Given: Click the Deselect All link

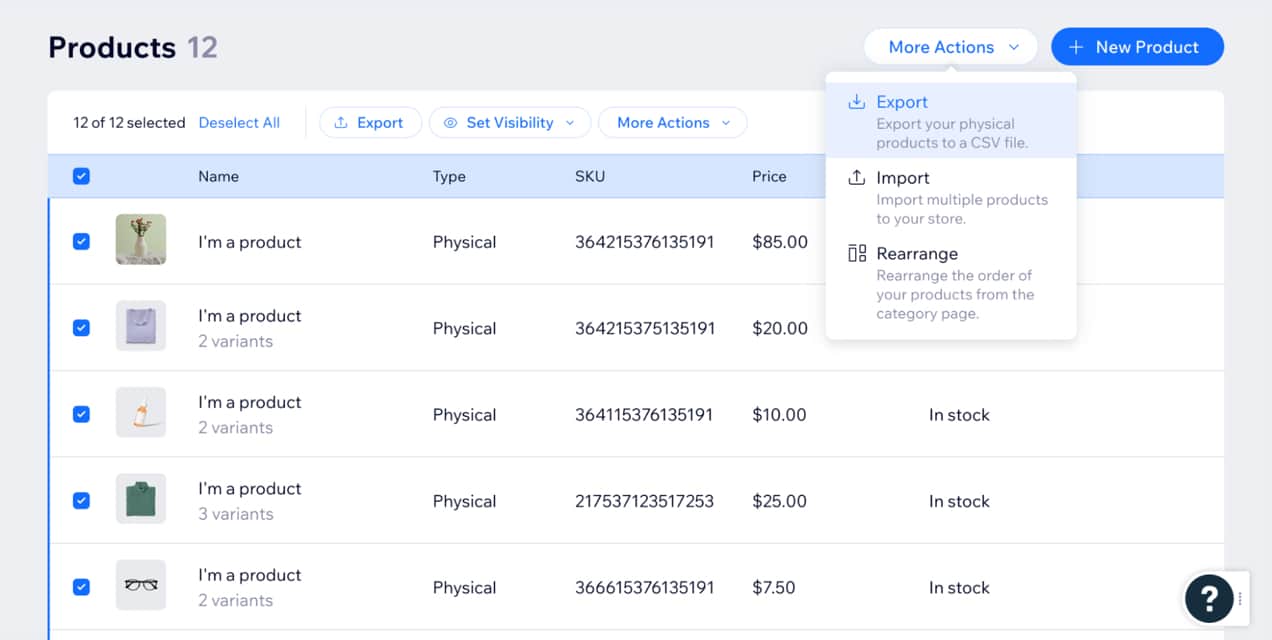Looking at the screenshot, I should click(239, 122).
